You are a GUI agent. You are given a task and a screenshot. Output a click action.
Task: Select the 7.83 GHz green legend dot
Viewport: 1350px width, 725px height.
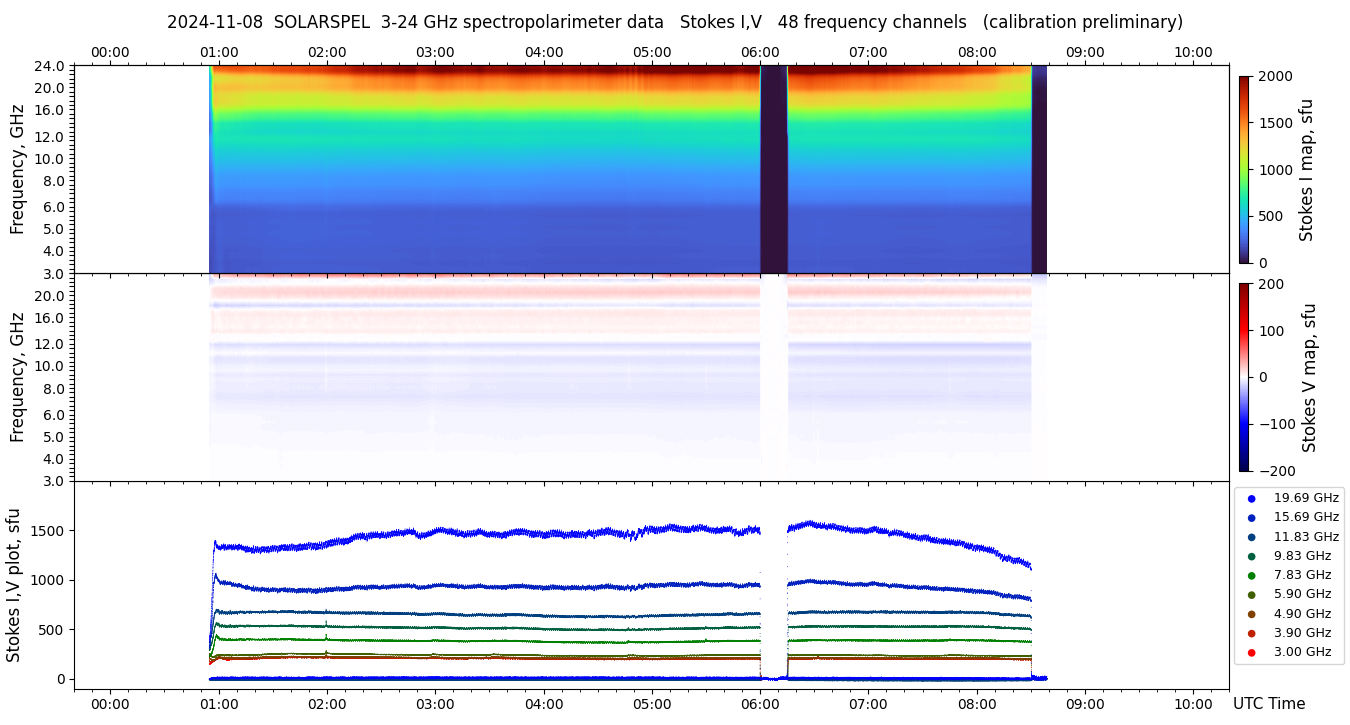1251,575
